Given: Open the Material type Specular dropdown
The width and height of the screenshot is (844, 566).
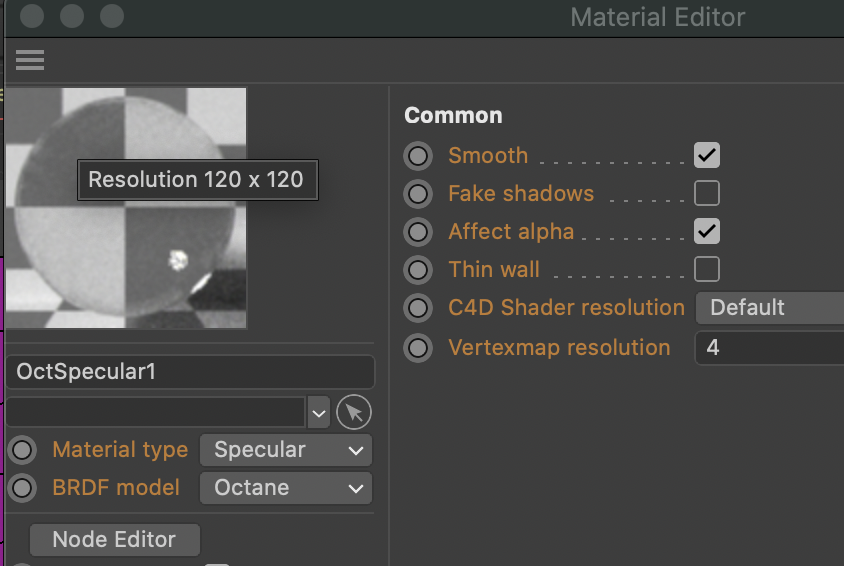Looking at the screenshot, I should tap(286, 450).
